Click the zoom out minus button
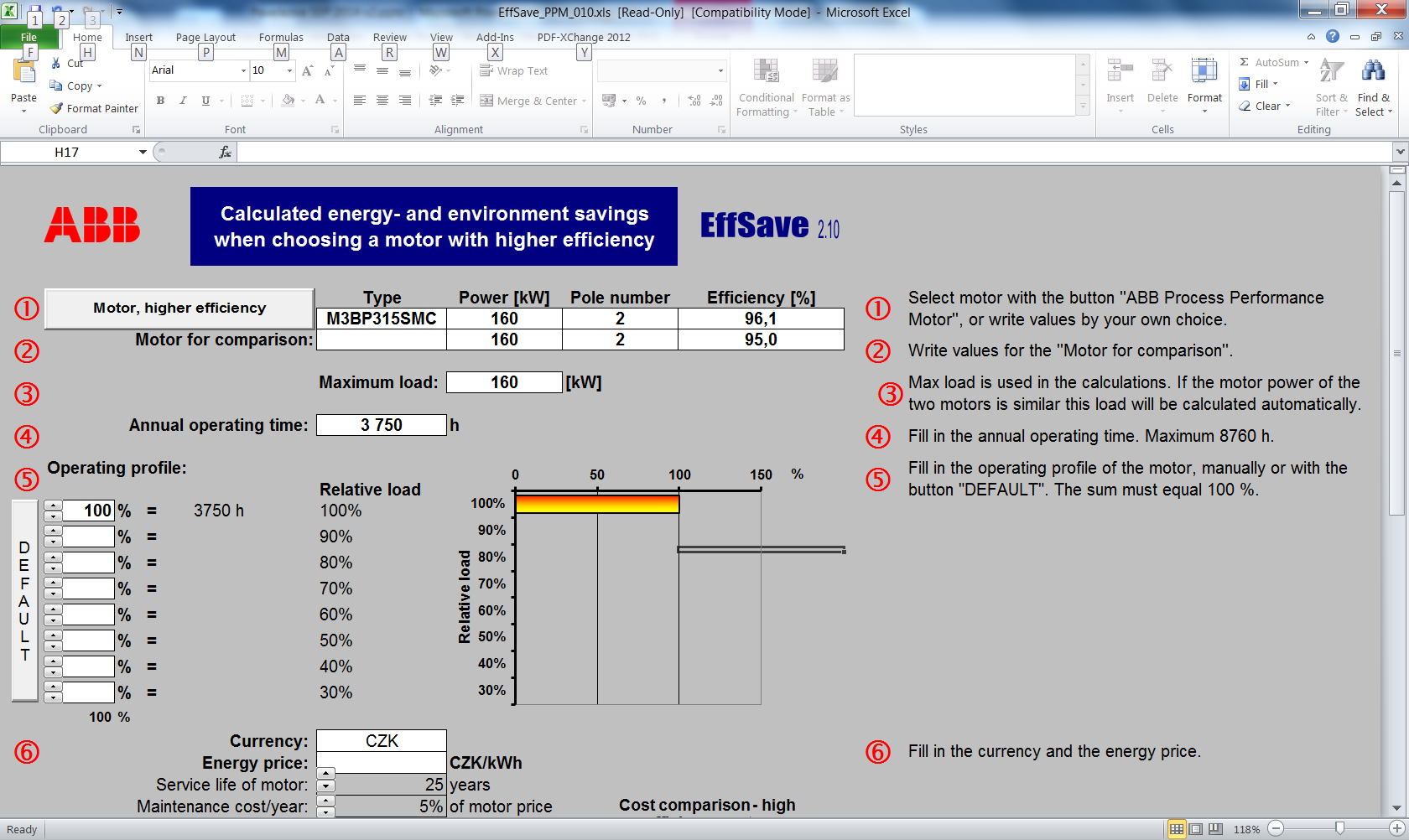 (x=1276, y=828)
